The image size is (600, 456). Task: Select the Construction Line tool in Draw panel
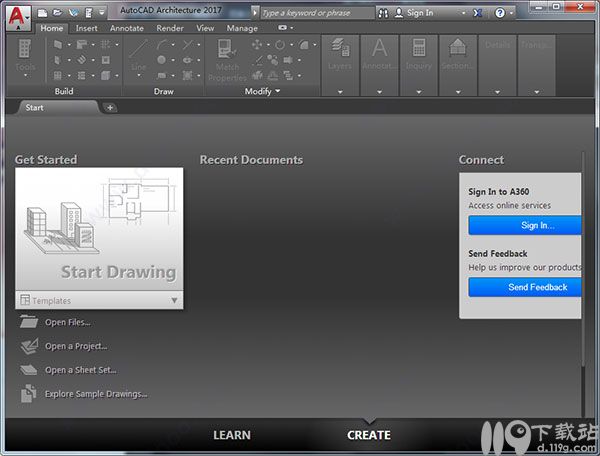tap(188, 44)
